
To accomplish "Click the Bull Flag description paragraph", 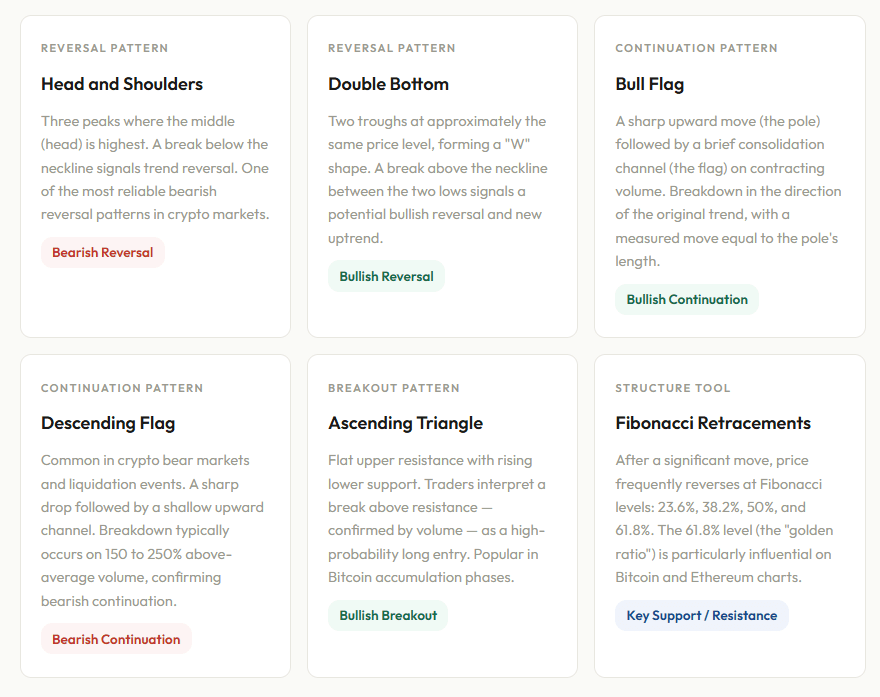I will coord(728,191).
